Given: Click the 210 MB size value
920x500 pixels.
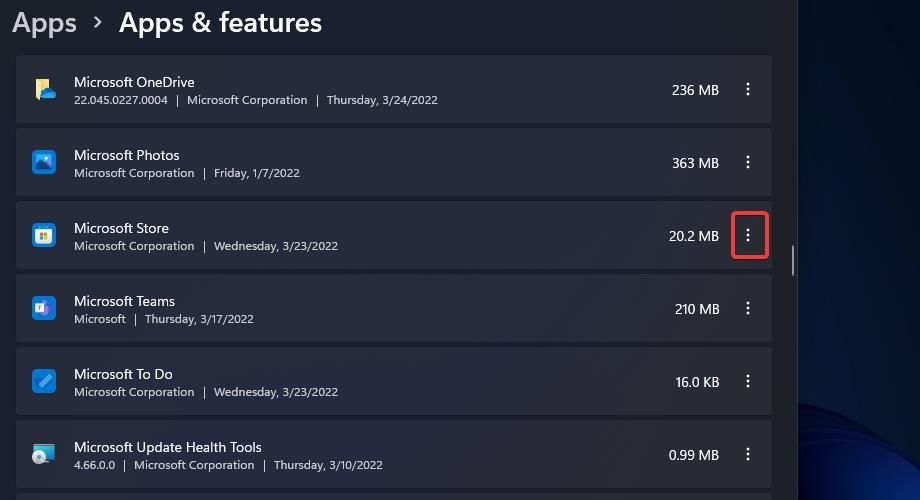Looking at the screenshot, I should click(697, 309).
